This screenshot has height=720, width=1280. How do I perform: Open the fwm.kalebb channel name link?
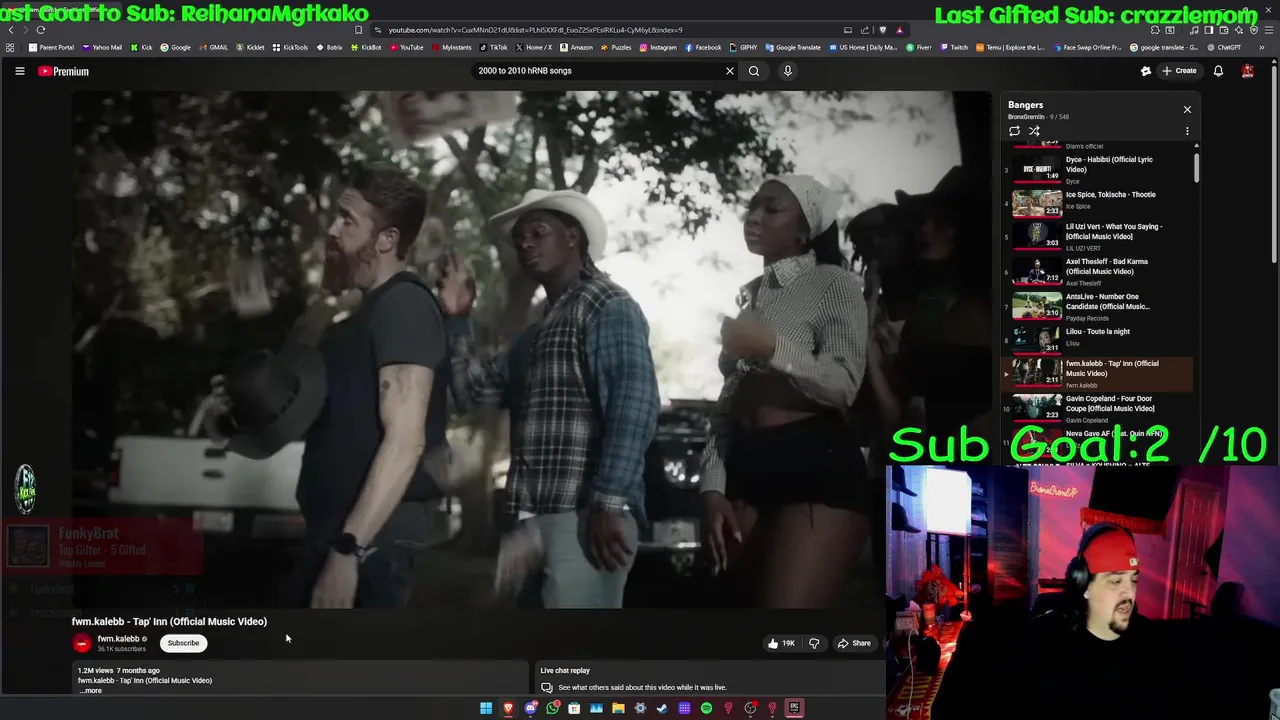(118, 639)
